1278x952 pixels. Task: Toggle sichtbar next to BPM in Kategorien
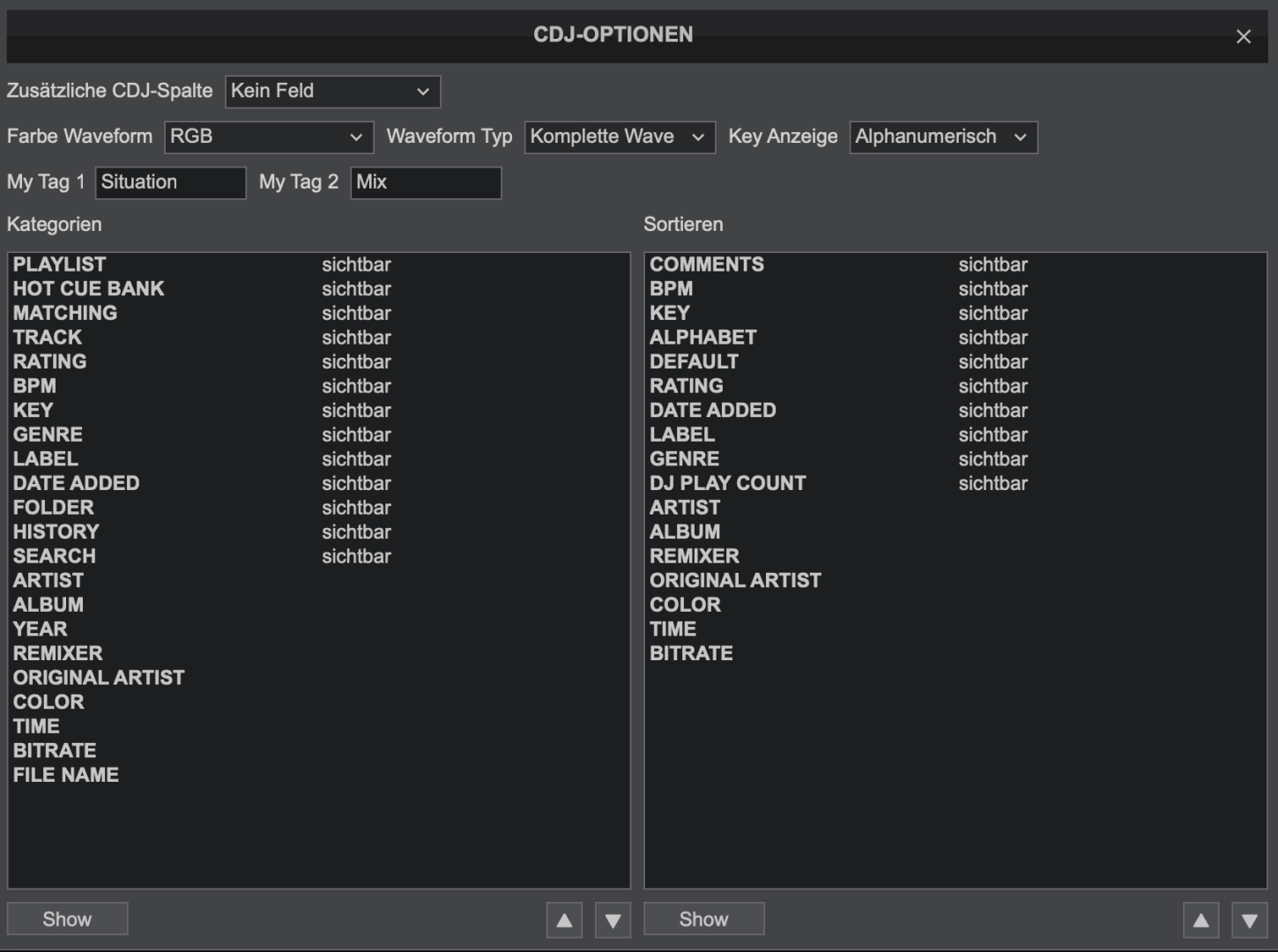click(x=356, y=385)
